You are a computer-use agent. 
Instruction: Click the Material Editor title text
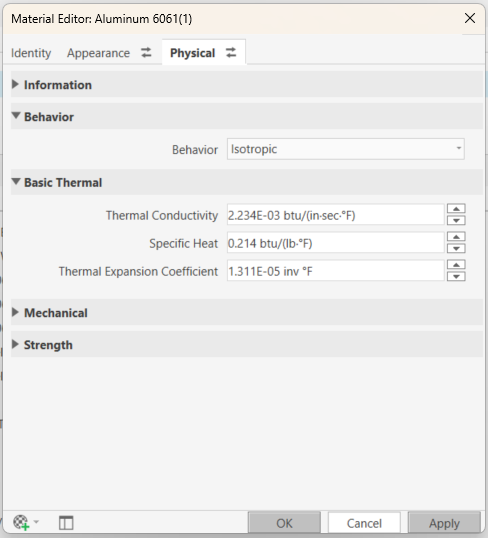click(x=102, y=19)
